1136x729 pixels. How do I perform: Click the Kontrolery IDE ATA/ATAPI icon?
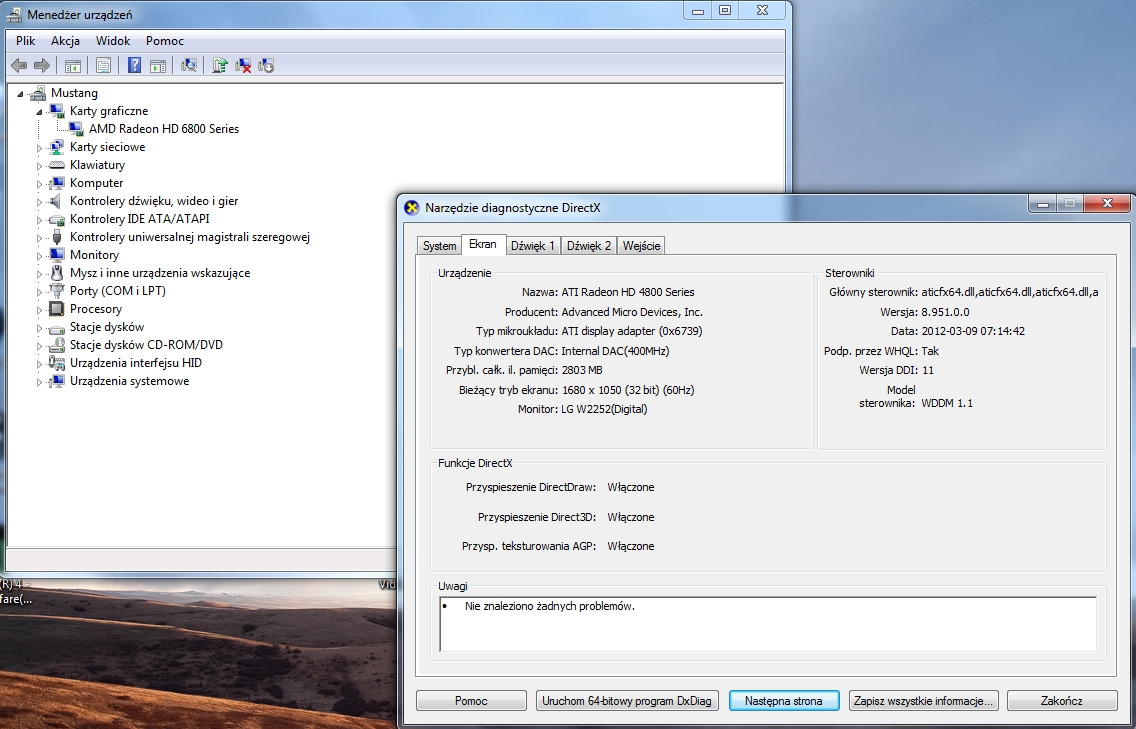point(57,219)
